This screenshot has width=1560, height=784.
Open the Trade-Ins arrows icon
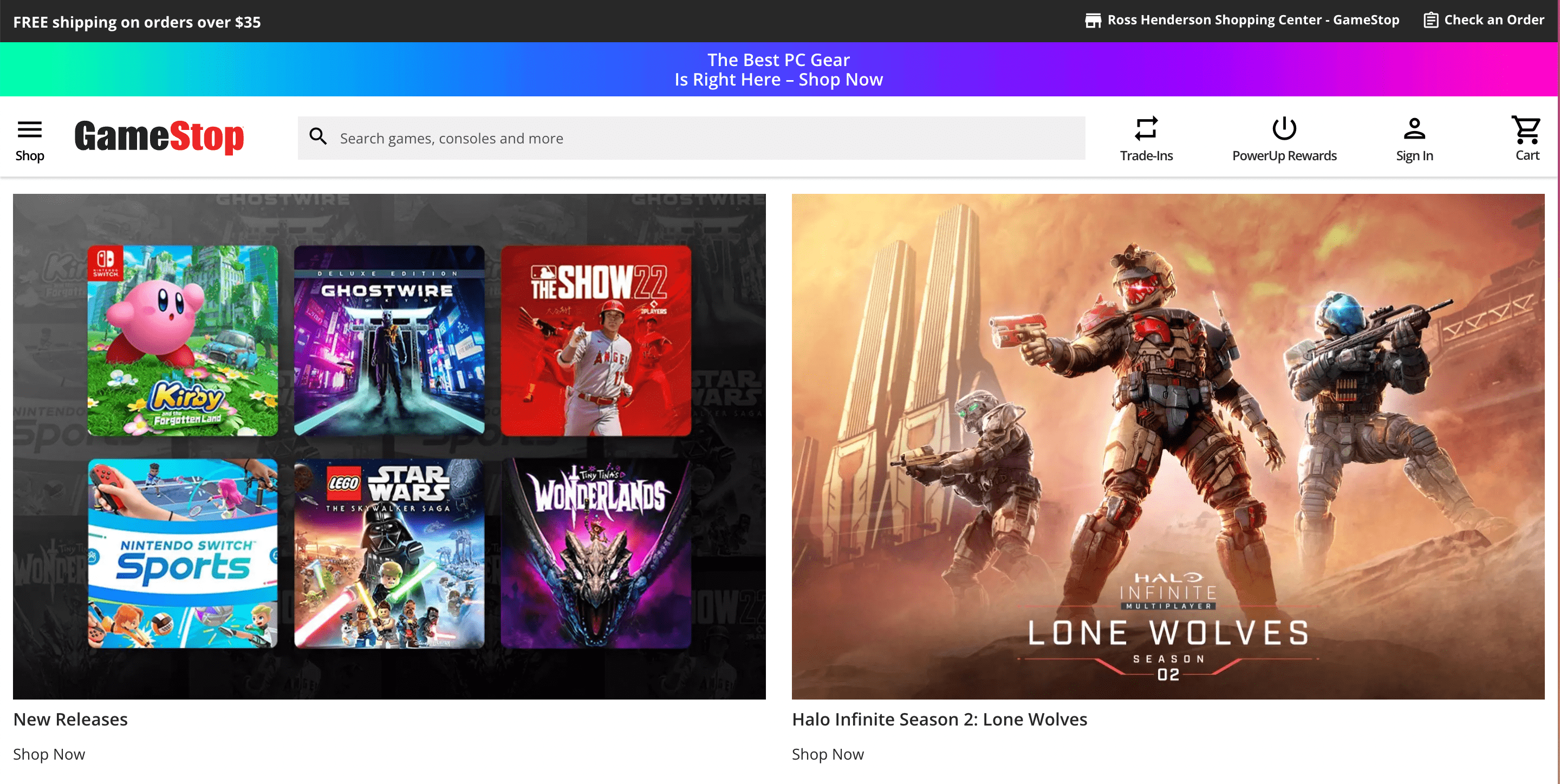(1146, 128)
